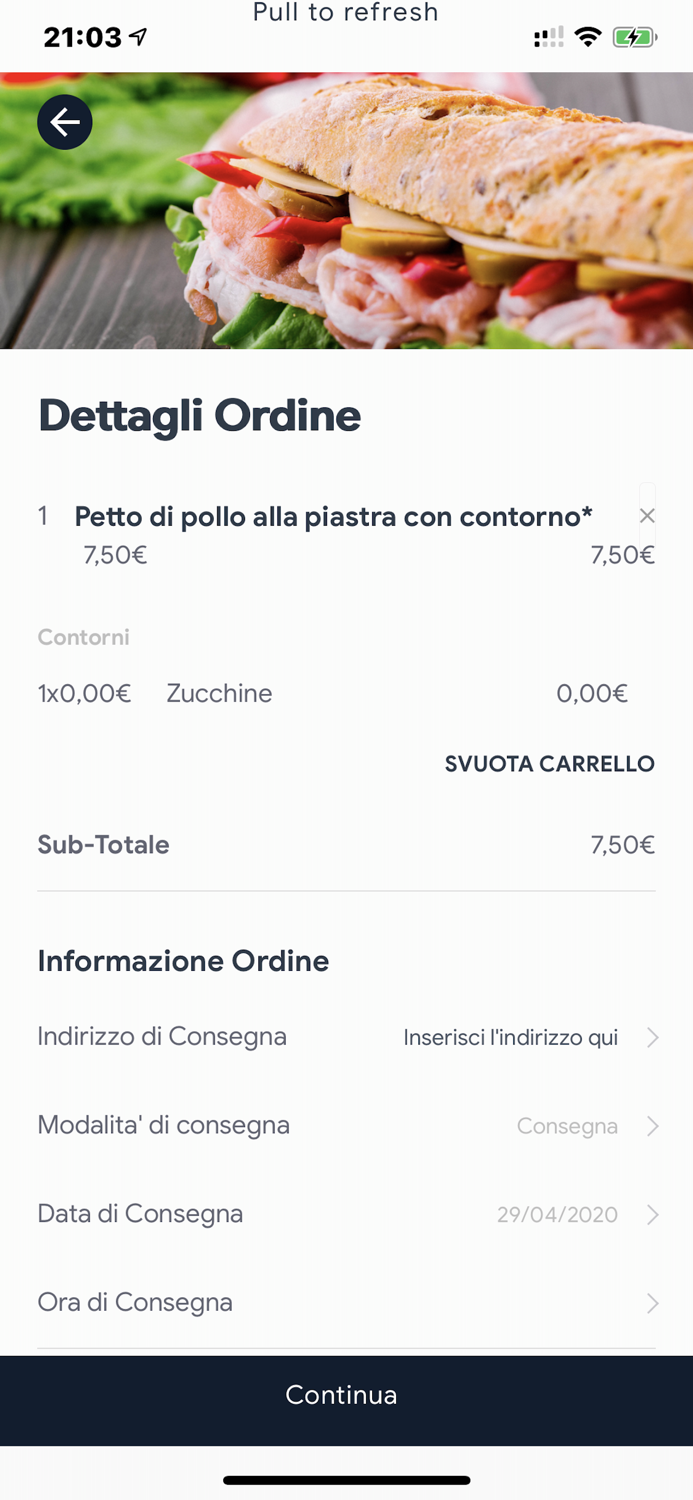This screenshot has height=1500, width=693.
Task: Tap the date 29/04/2020
Action: [558, 1213]
